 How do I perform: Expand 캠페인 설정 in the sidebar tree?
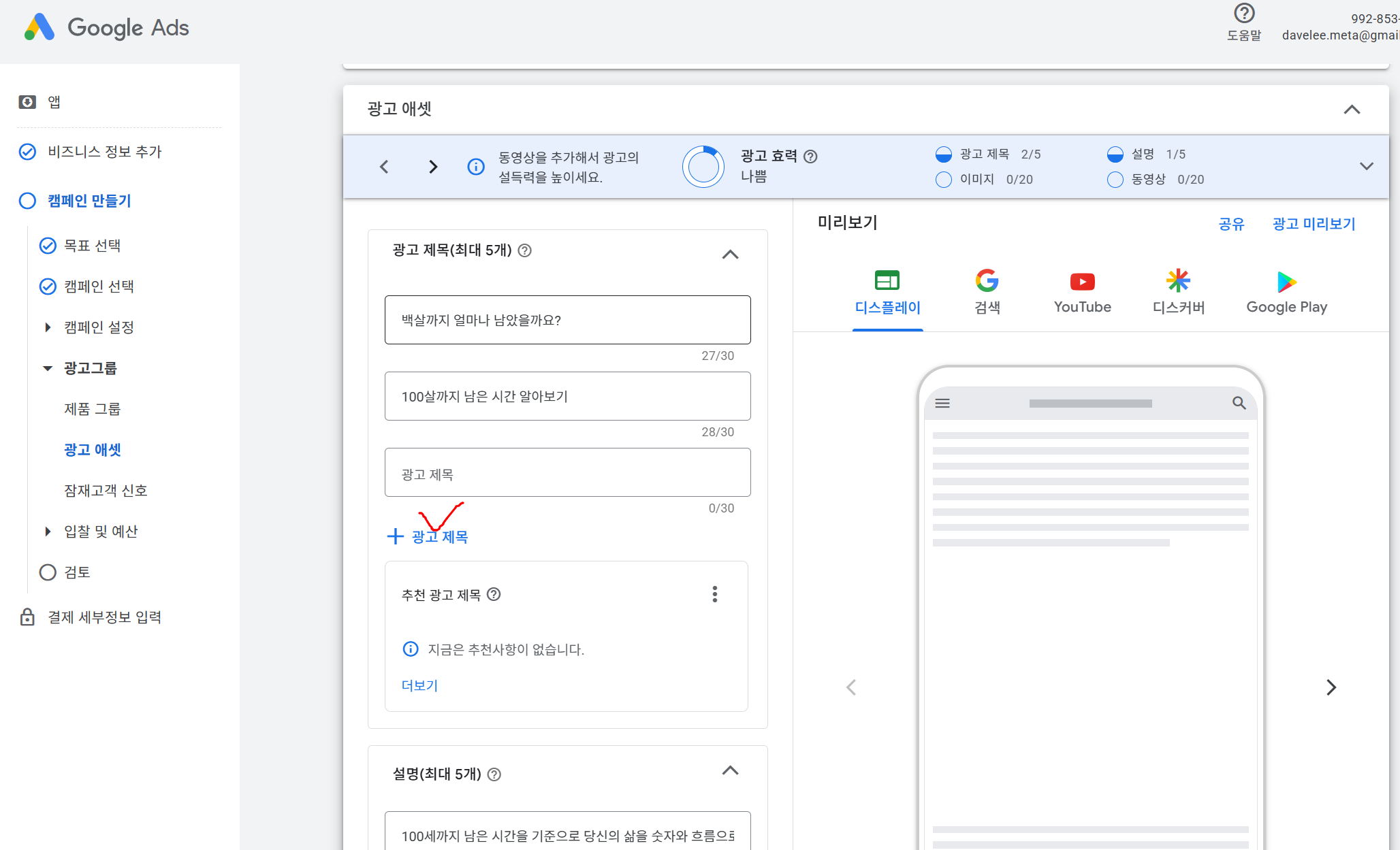pyautogui.click(x=48, y=327)
